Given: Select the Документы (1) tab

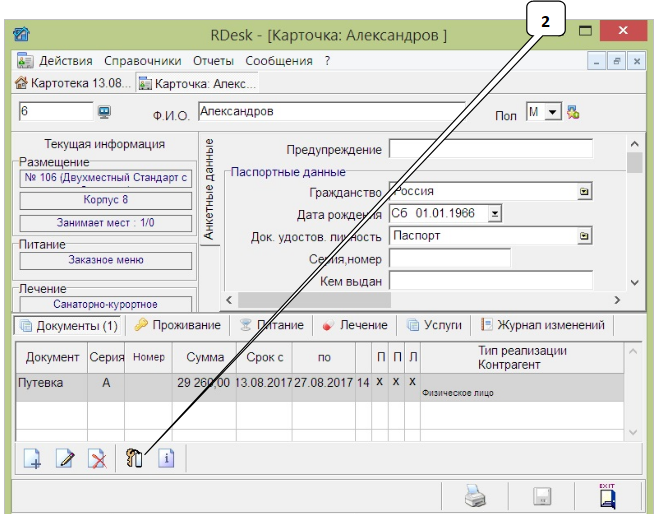Looking at the screenshot, I should 69,326.
